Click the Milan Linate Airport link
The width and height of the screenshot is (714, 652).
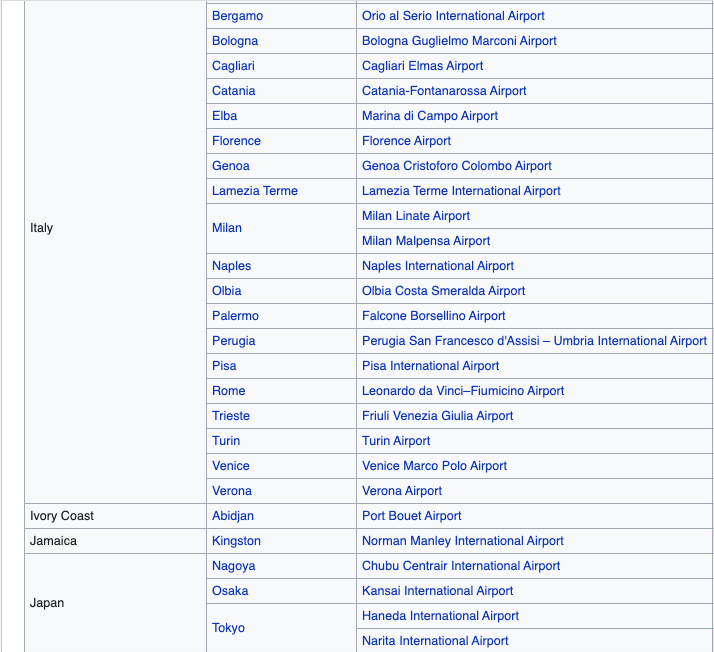(416, 216)
